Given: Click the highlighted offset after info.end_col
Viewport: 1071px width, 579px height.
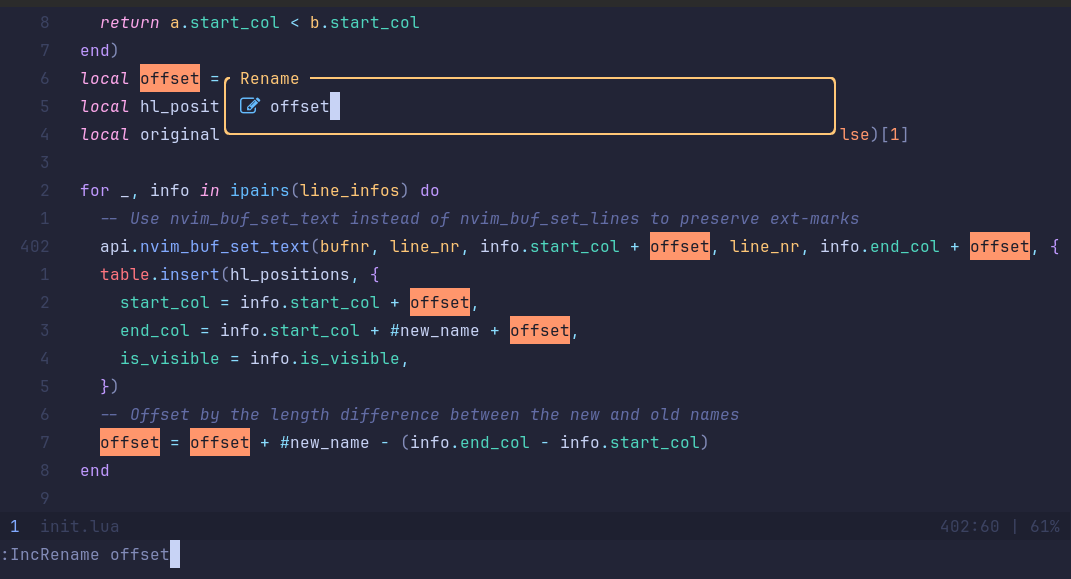Looking at the screenshot, I should (999, 246).
